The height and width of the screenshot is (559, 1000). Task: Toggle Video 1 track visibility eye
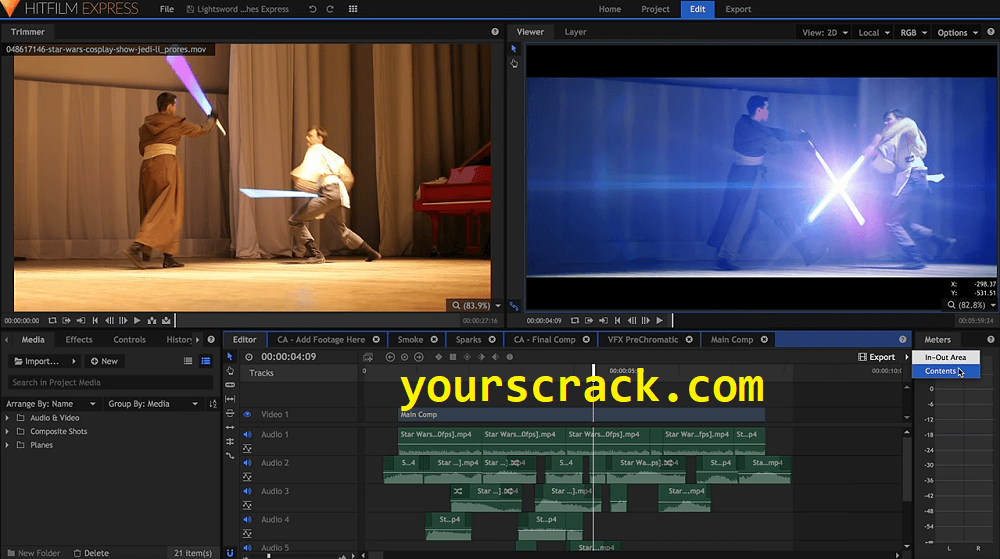pos(247,414)
